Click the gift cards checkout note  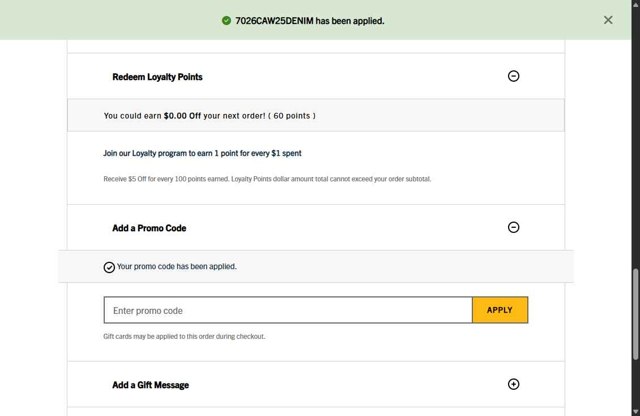tap(184, 336)
